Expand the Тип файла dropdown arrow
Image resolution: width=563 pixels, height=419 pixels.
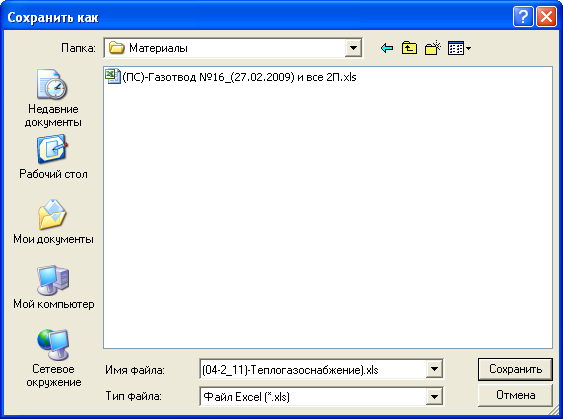434,397
